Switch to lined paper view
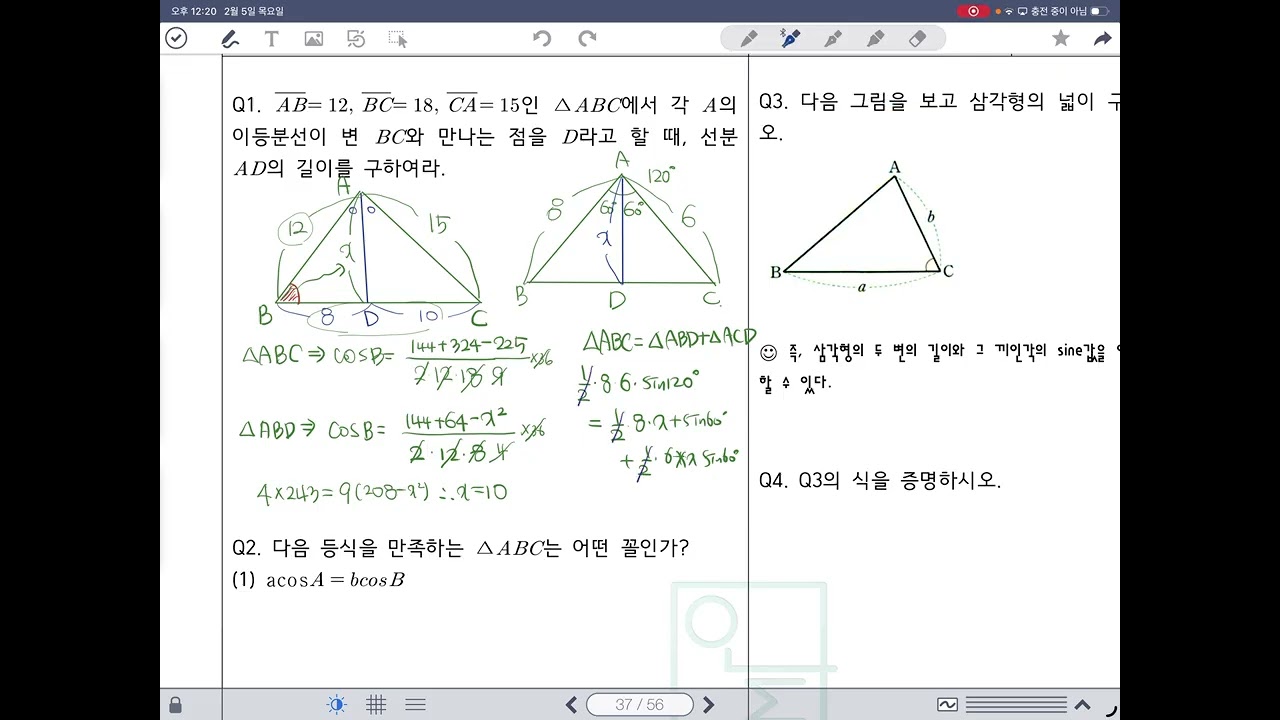 [x=416, y=705]
